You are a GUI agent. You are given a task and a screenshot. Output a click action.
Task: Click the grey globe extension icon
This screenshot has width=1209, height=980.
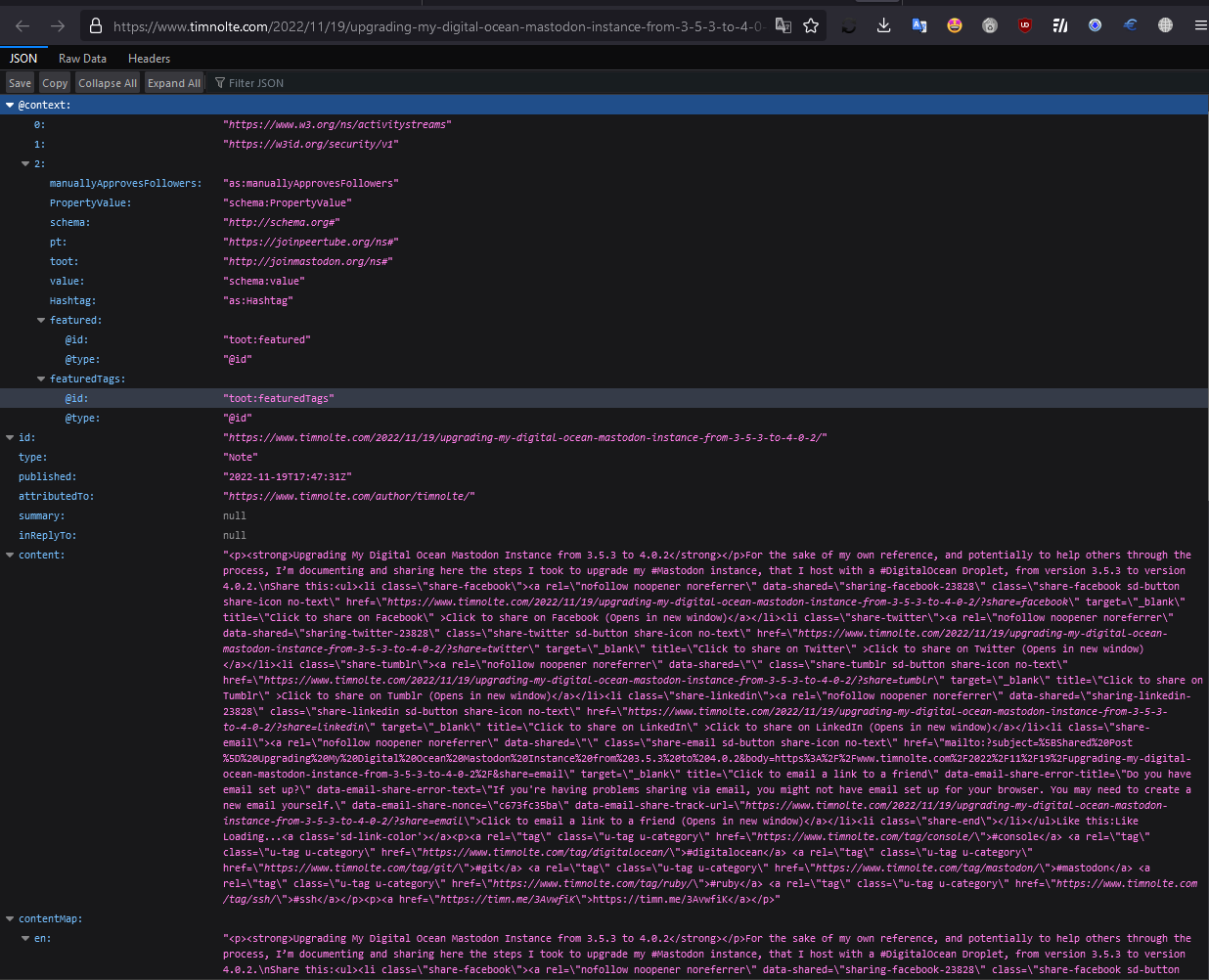(x=1165, y=26)
